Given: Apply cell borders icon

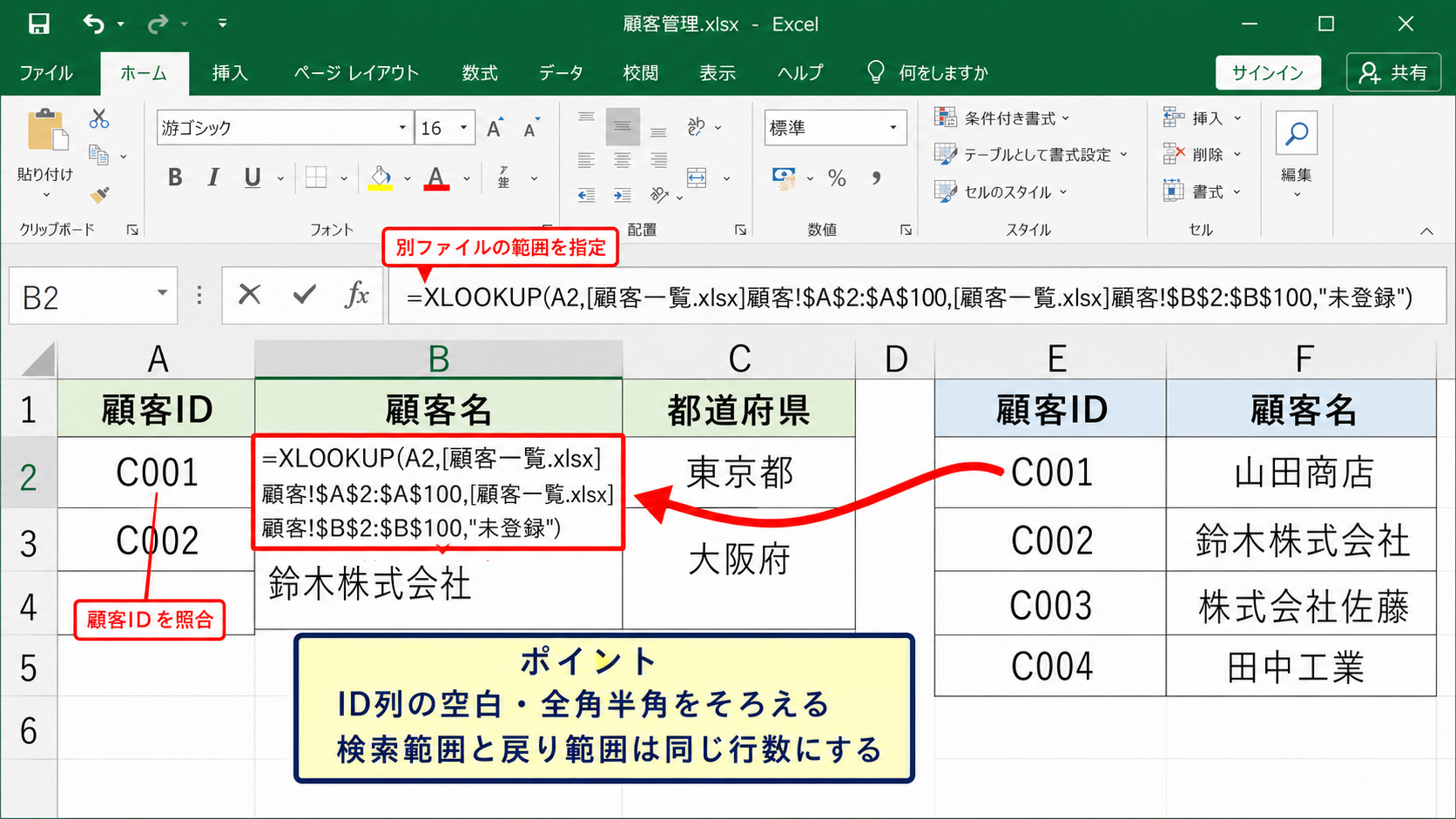Looking at the screenshot, I should pyautogui.click(x=316, y=178).
